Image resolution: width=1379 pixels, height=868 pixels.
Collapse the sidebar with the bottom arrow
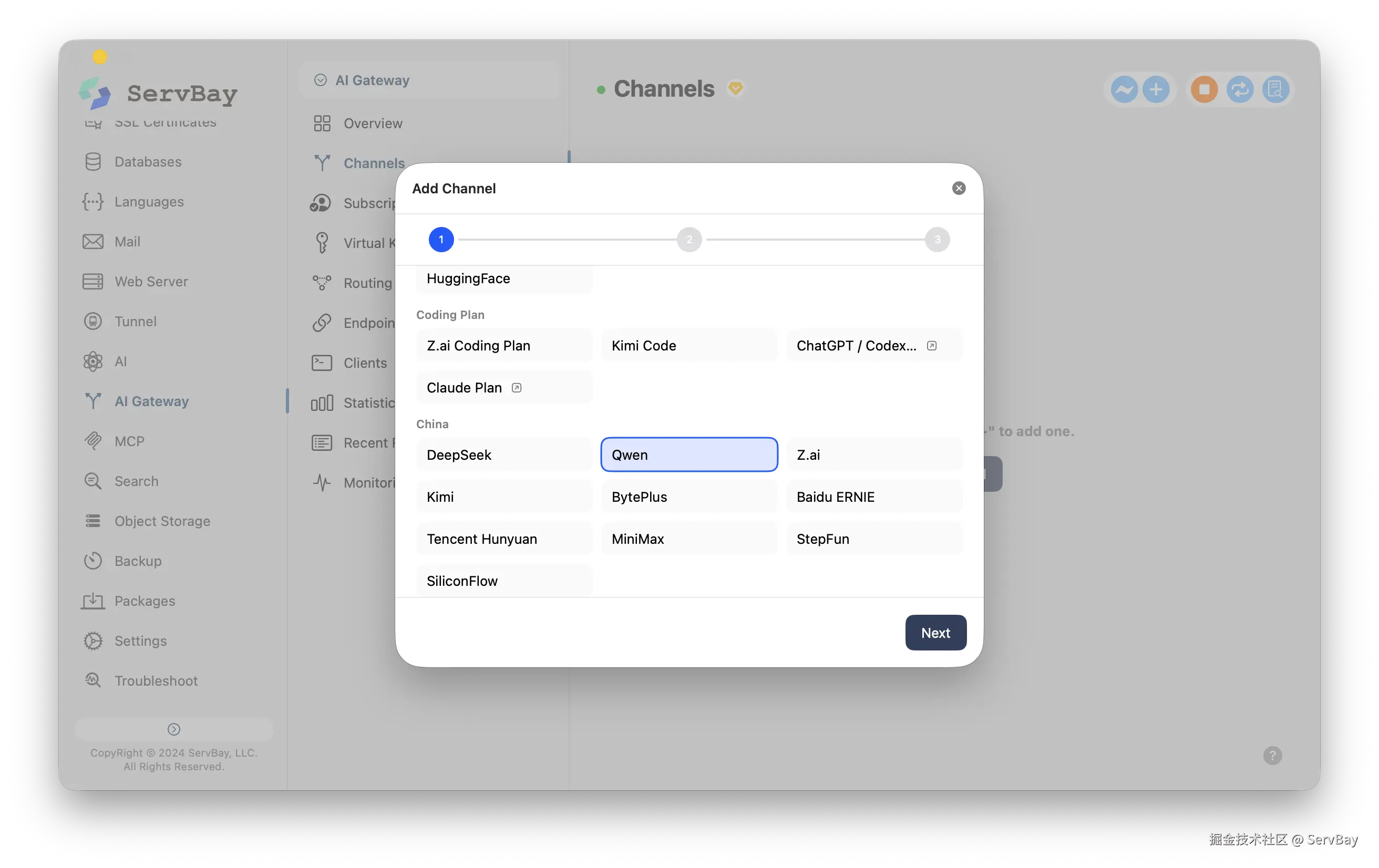[173, 729]
